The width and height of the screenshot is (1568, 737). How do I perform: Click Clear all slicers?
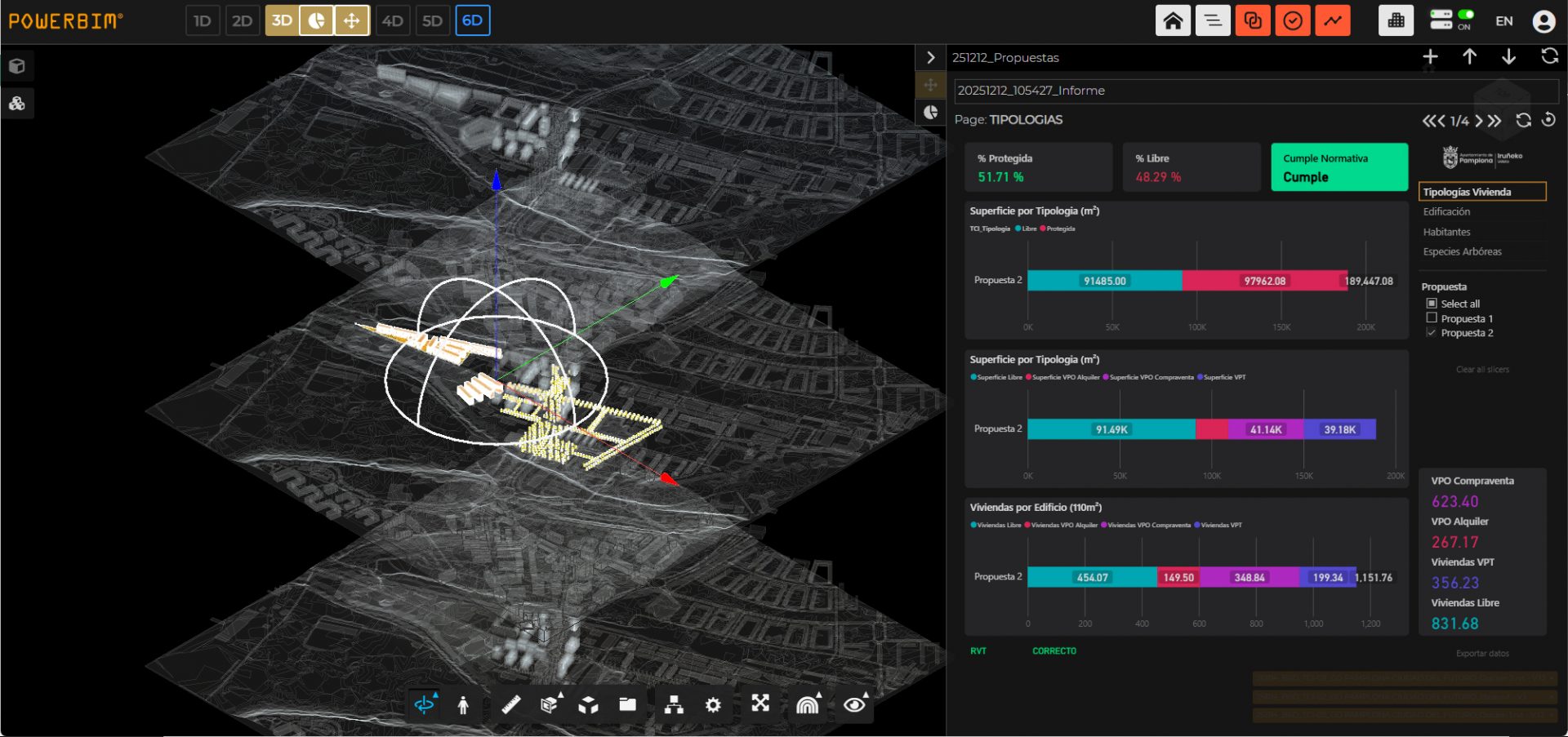pyautogui.click(x=1482, y=370)
